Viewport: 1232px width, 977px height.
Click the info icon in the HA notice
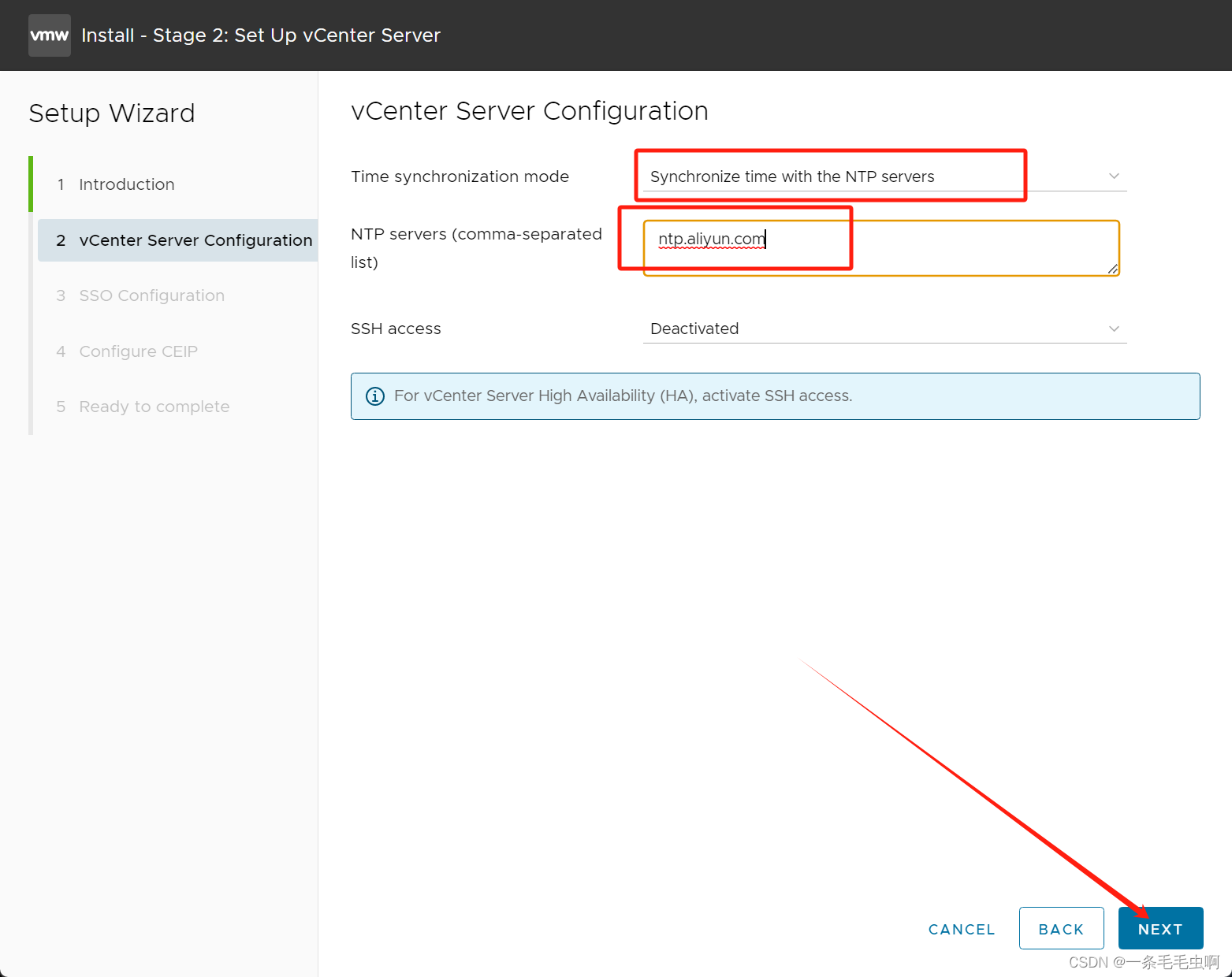tap(375, 396)
